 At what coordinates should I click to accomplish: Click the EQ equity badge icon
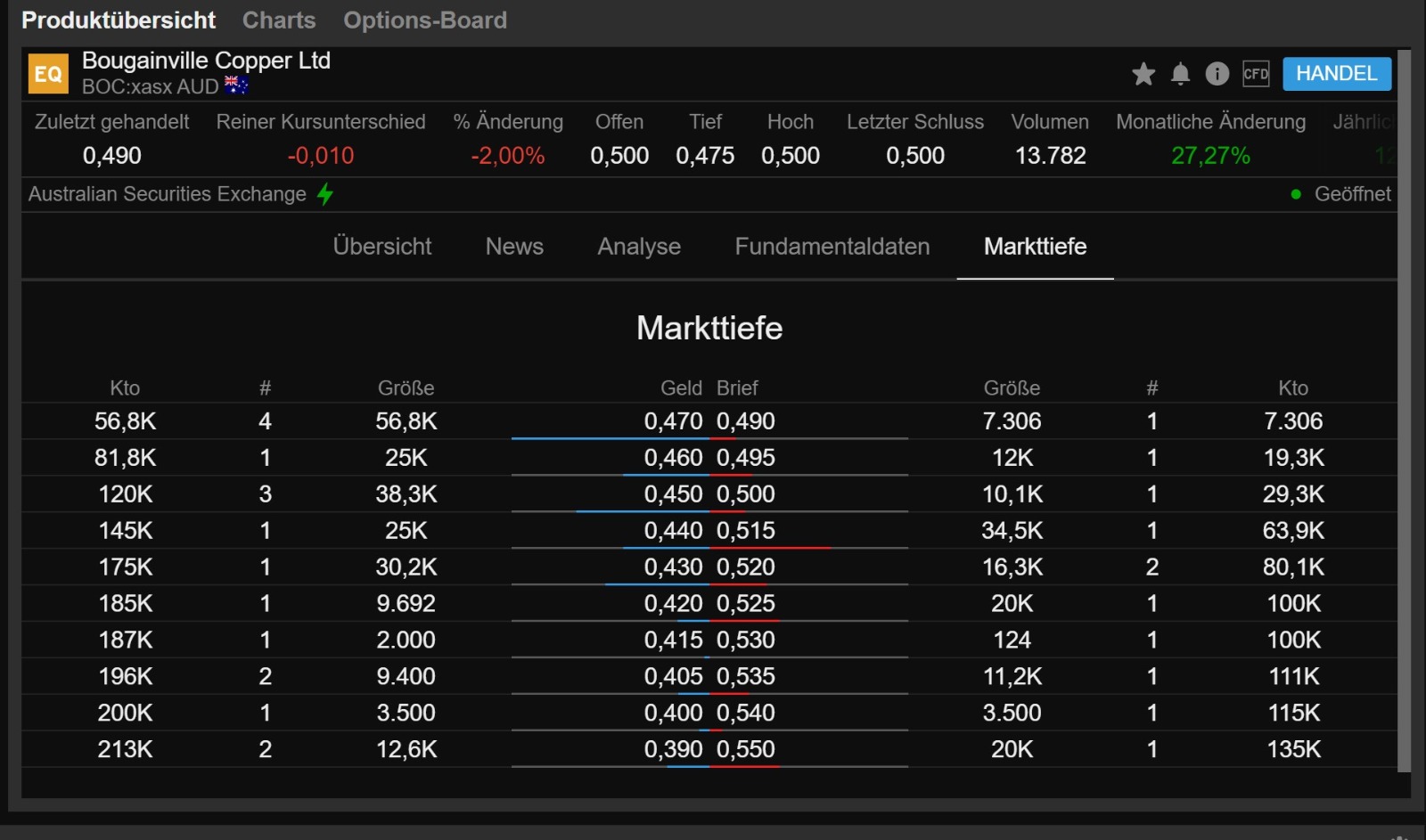click(x=48, y=74)
